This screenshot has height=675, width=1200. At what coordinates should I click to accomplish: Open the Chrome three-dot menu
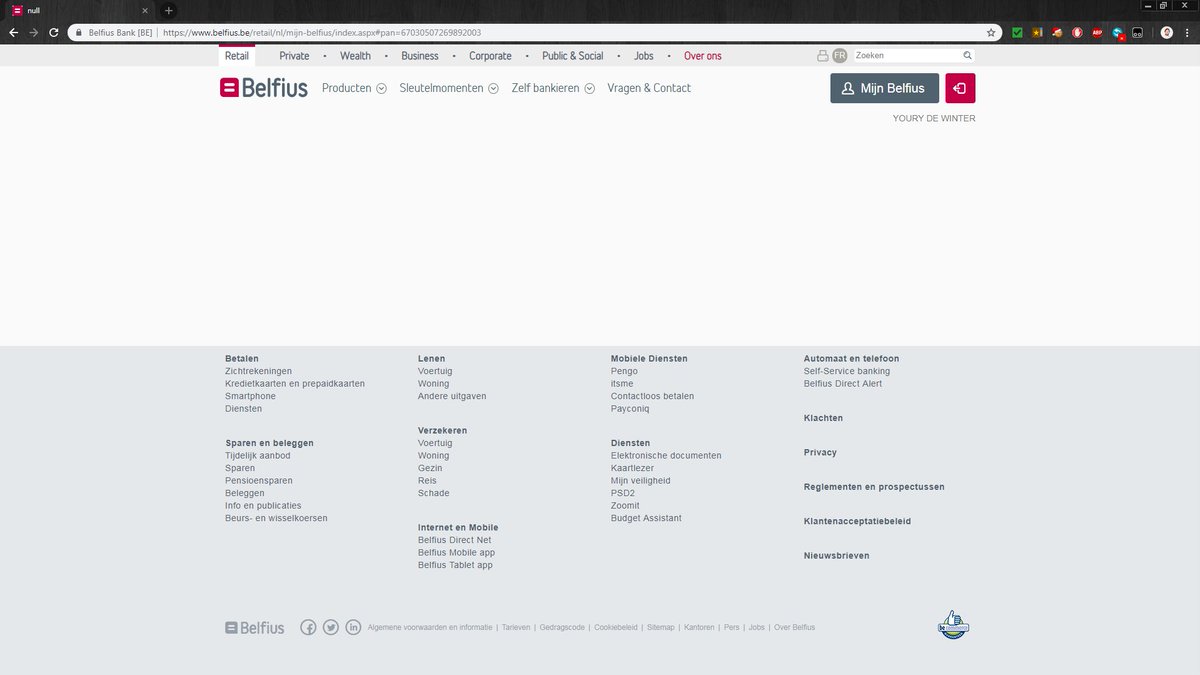[1187, 32]
